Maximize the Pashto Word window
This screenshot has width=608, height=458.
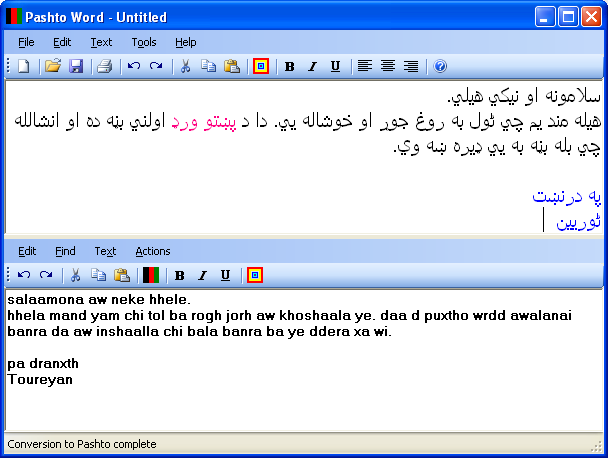(x=568, y=17)
